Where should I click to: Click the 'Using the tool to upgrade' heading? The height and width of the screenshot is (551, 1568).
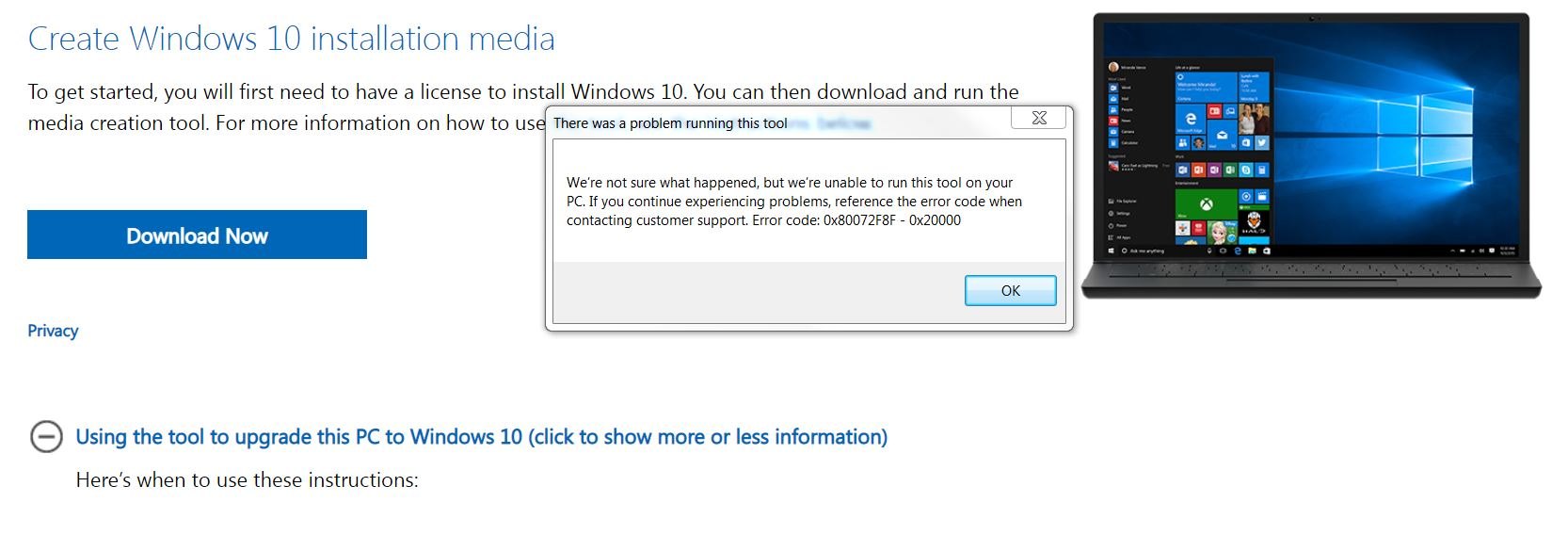click(x=481, y=437)
